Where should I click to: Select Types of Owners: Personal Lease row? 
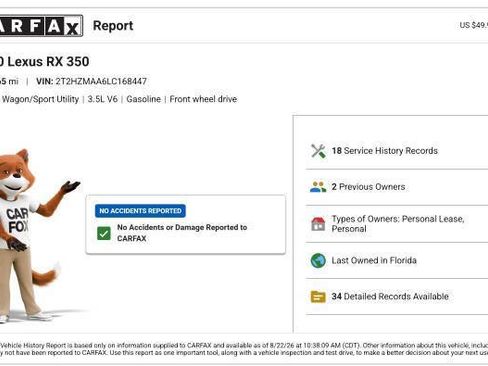tap(397, 224)
